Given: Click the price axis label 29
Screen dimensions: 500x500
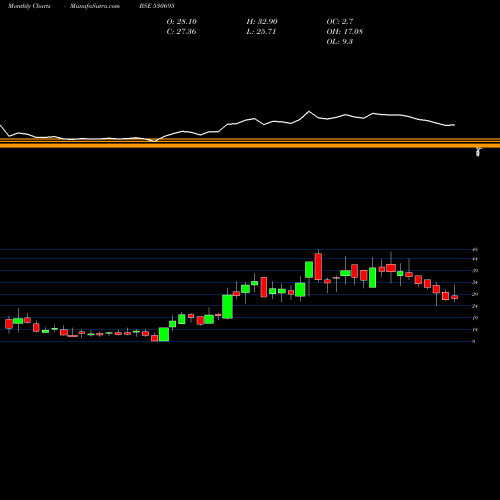Looking at the screenshot, I should (x=475, y=294).
